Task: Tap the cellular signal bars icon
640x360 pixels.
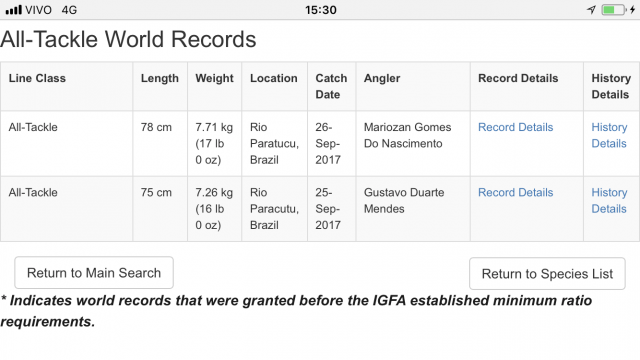Action: 13,10
